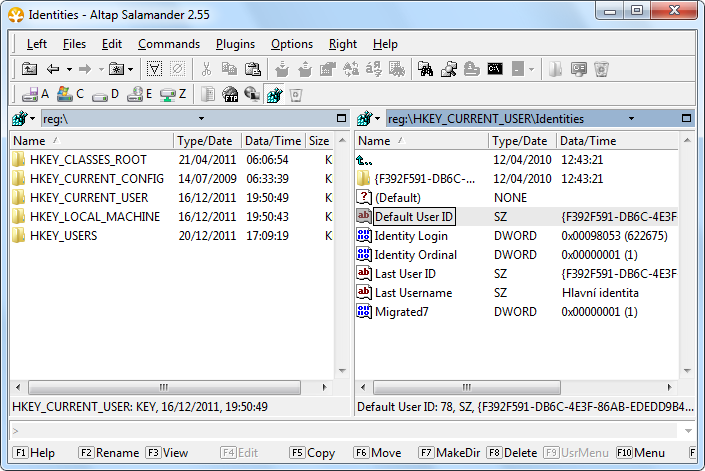Click the F6 Move button
Image resolution: width=705 pixels, height=471 pixels.
click(377, 453)
